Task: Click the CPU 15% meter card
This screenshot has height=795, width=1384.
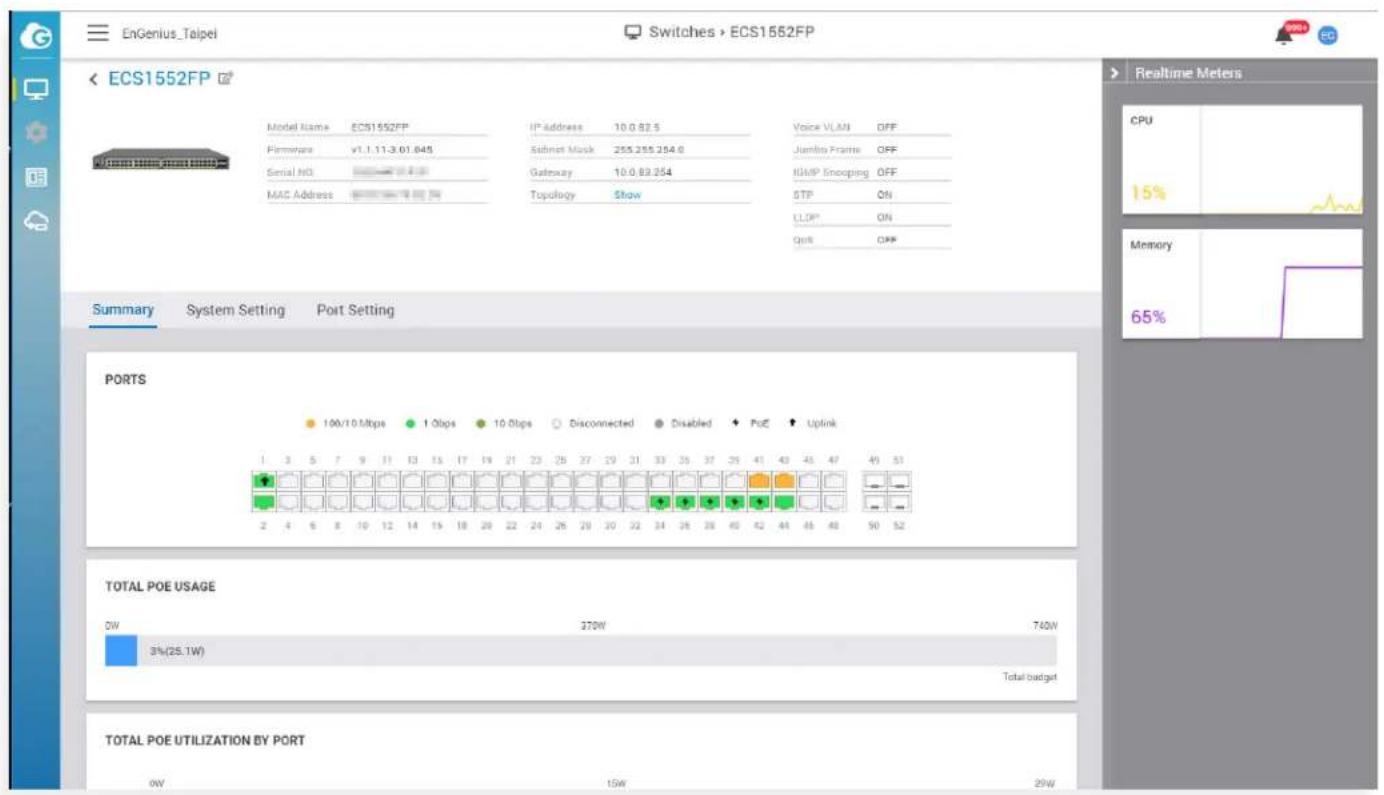Action: [x=1242, y=160]
